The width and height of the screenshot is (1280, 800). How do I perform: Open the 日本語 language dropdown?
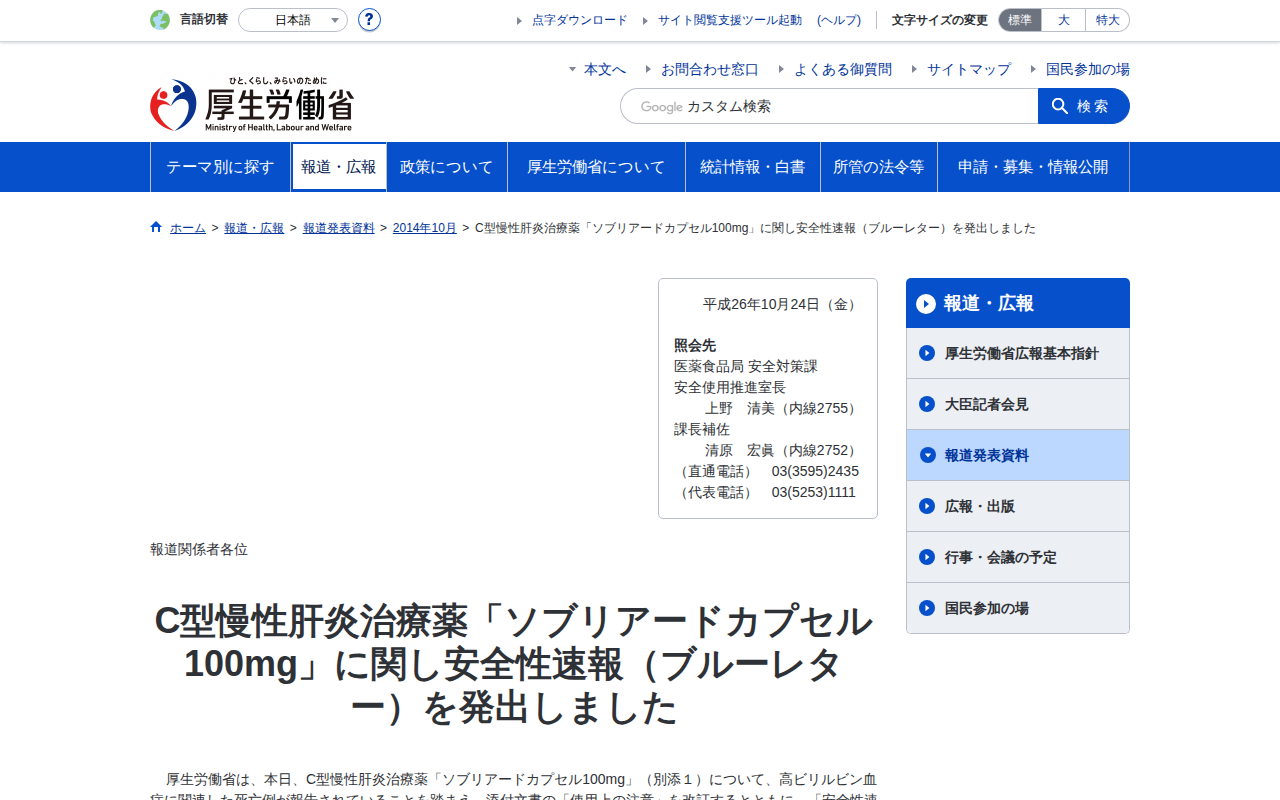[x=293, y=20]
